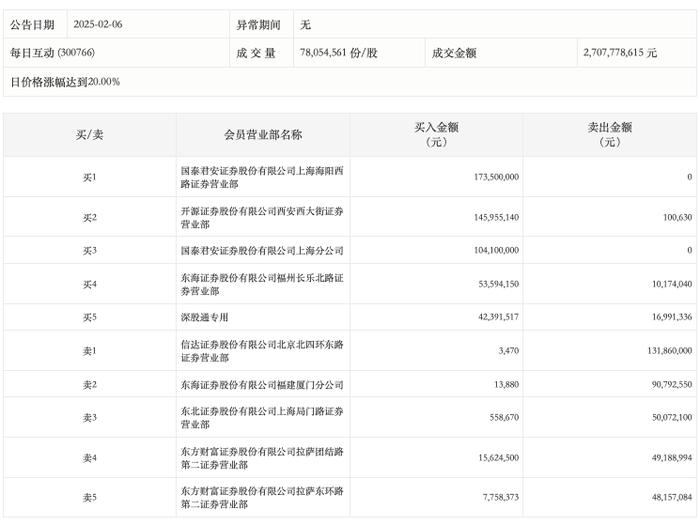The width and height of the screenshot is (700, 525).
Task: Click the 买入金额(元) column header
Action: (x=436, y=135)
